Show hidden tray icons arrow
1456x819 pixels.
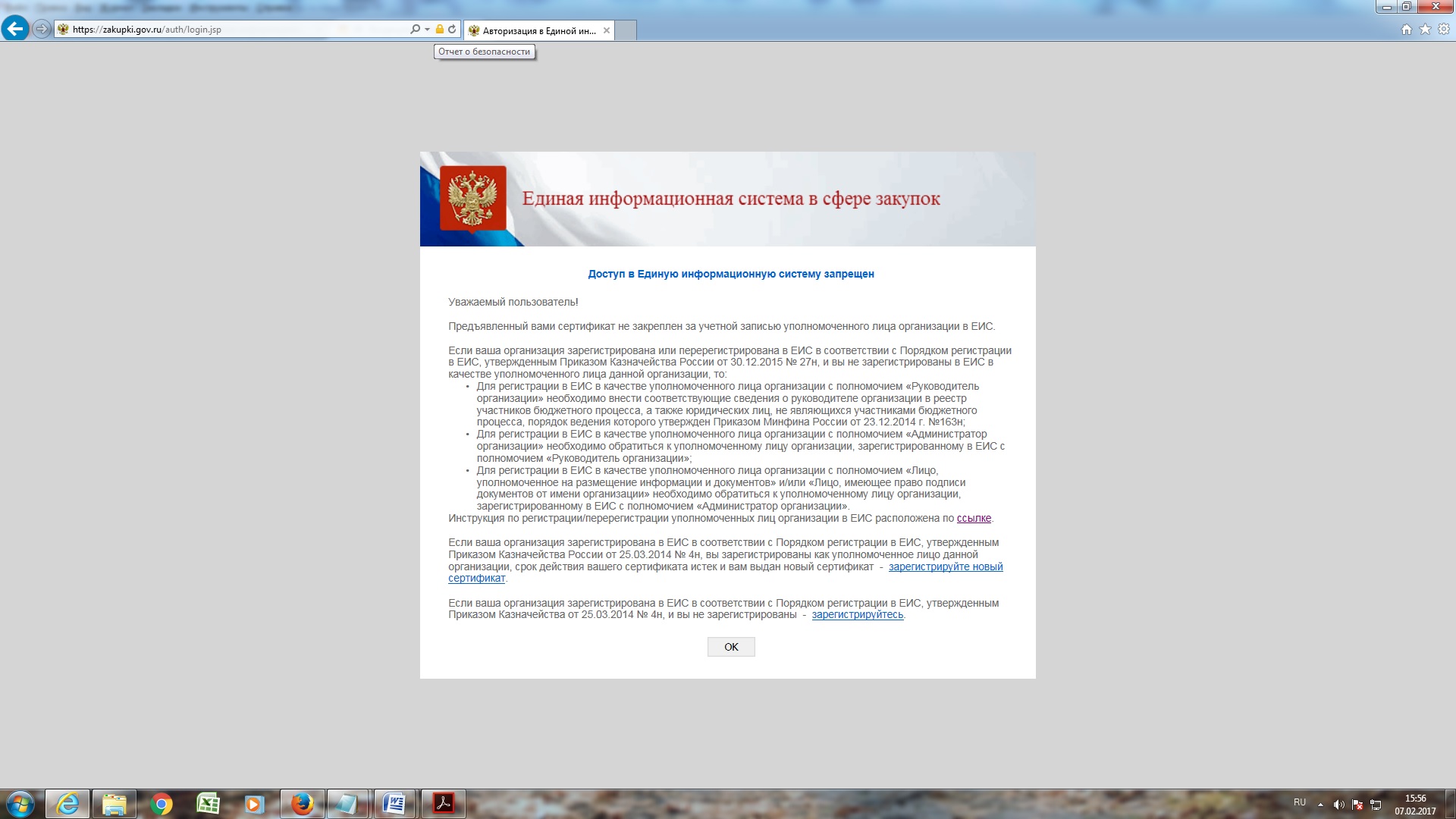coord(1320,804)
